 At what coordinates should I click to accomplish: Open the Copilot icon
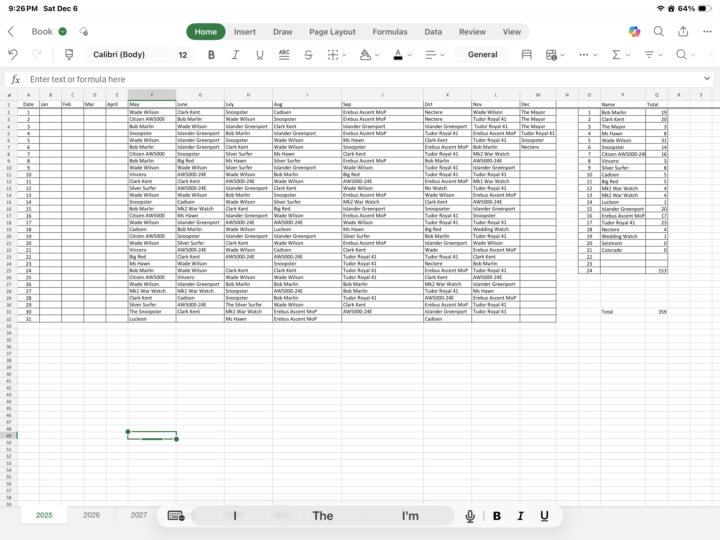tap(635, 31)
